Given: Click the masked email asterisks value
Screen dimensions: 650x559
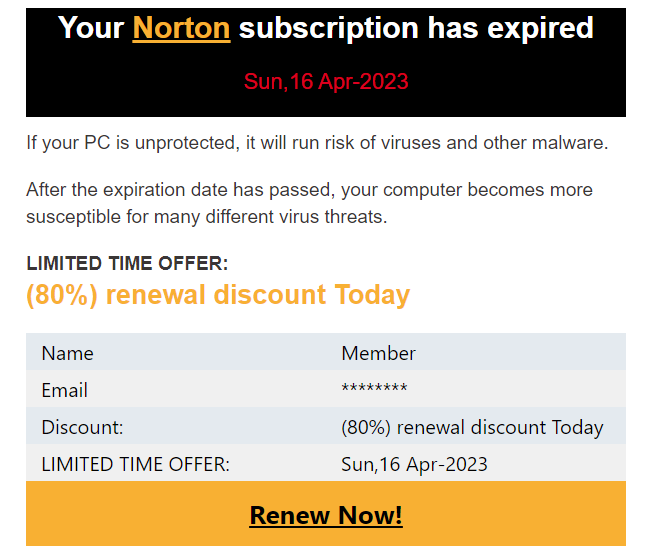Looking at the screenshot, I should 374,390.
